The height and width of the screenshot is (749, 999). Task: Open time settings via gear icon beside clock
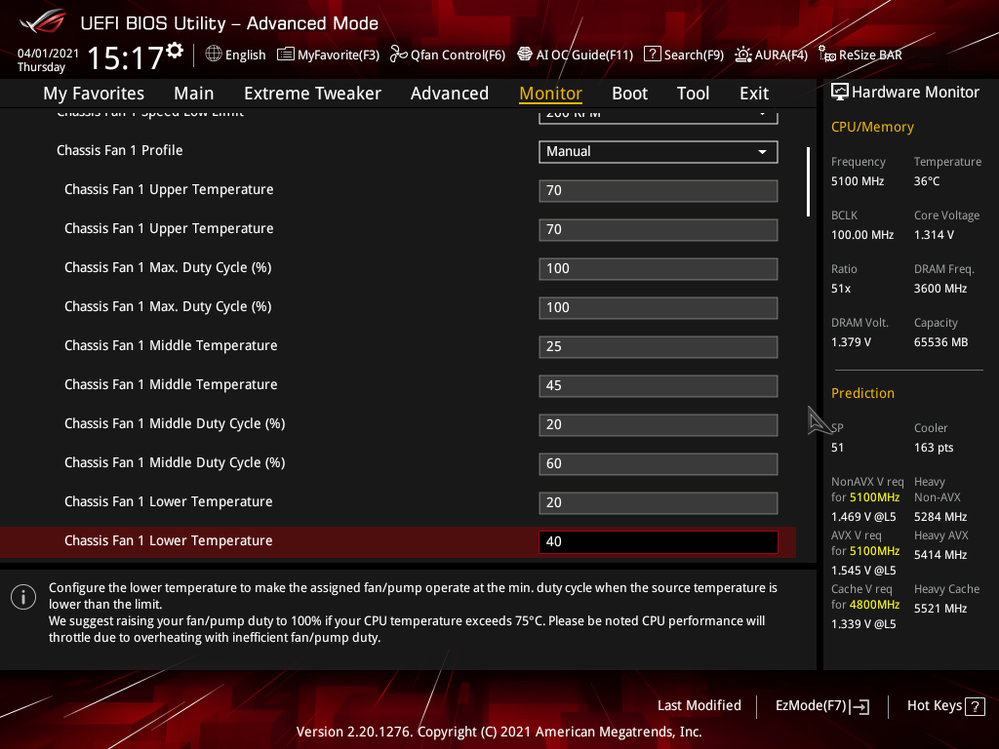pyautogui.click(x=175, y=50)
